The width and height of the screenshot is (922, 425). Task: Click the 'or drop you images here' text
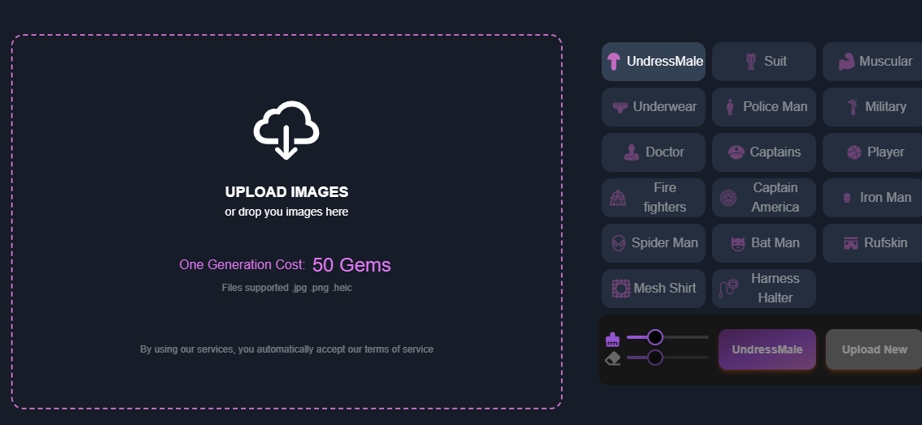click(286, 212)
